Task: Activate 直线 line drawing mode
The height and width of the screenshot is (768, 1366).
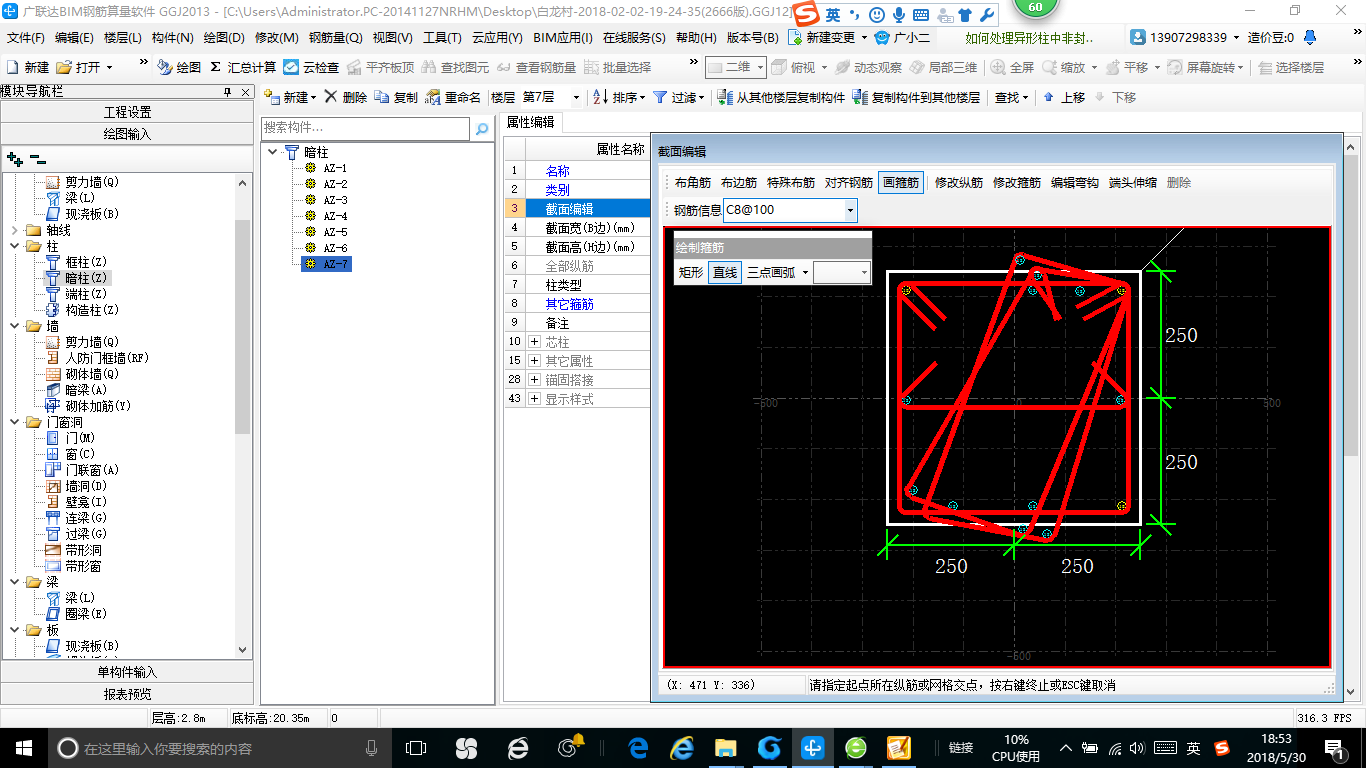Action: [725, 272]
